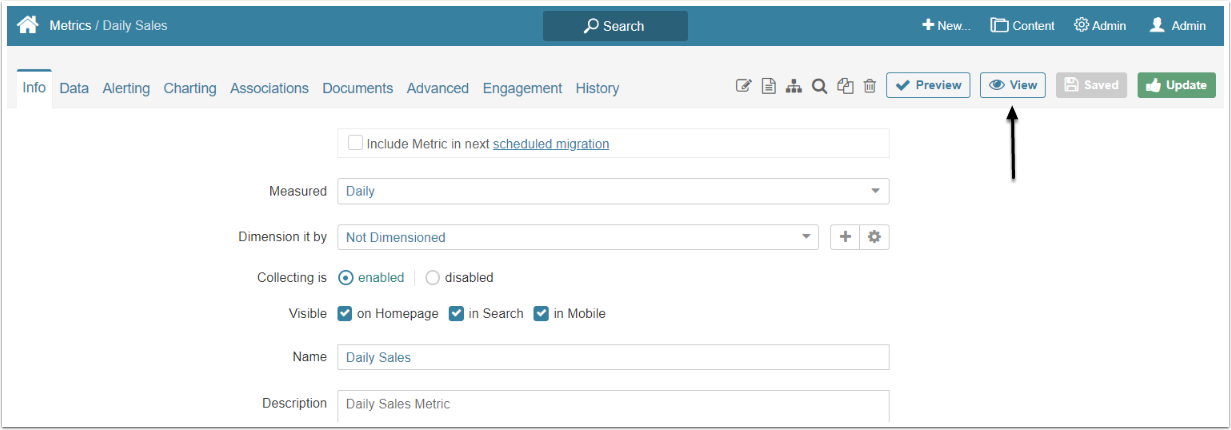Toggle the in Mobile checkbox
Viewport: 1231px width, 430px height.
(x=542, y=313)
